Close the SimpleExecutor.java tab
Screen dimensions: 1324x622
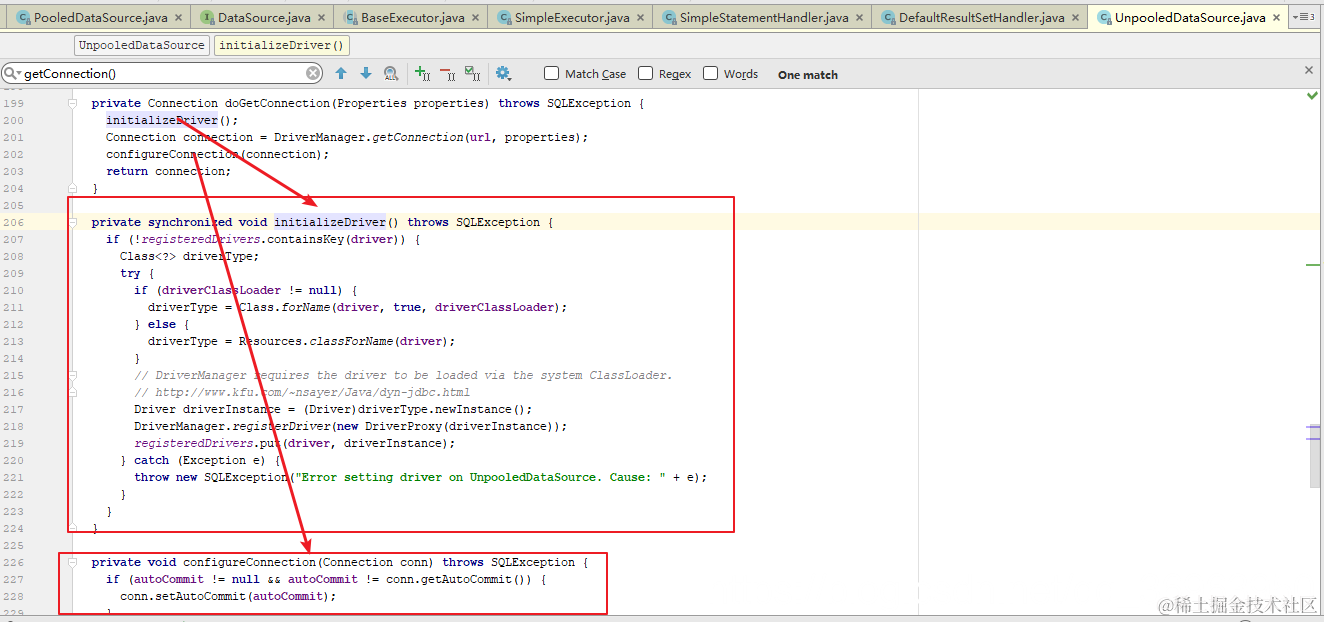click(641, 18)
